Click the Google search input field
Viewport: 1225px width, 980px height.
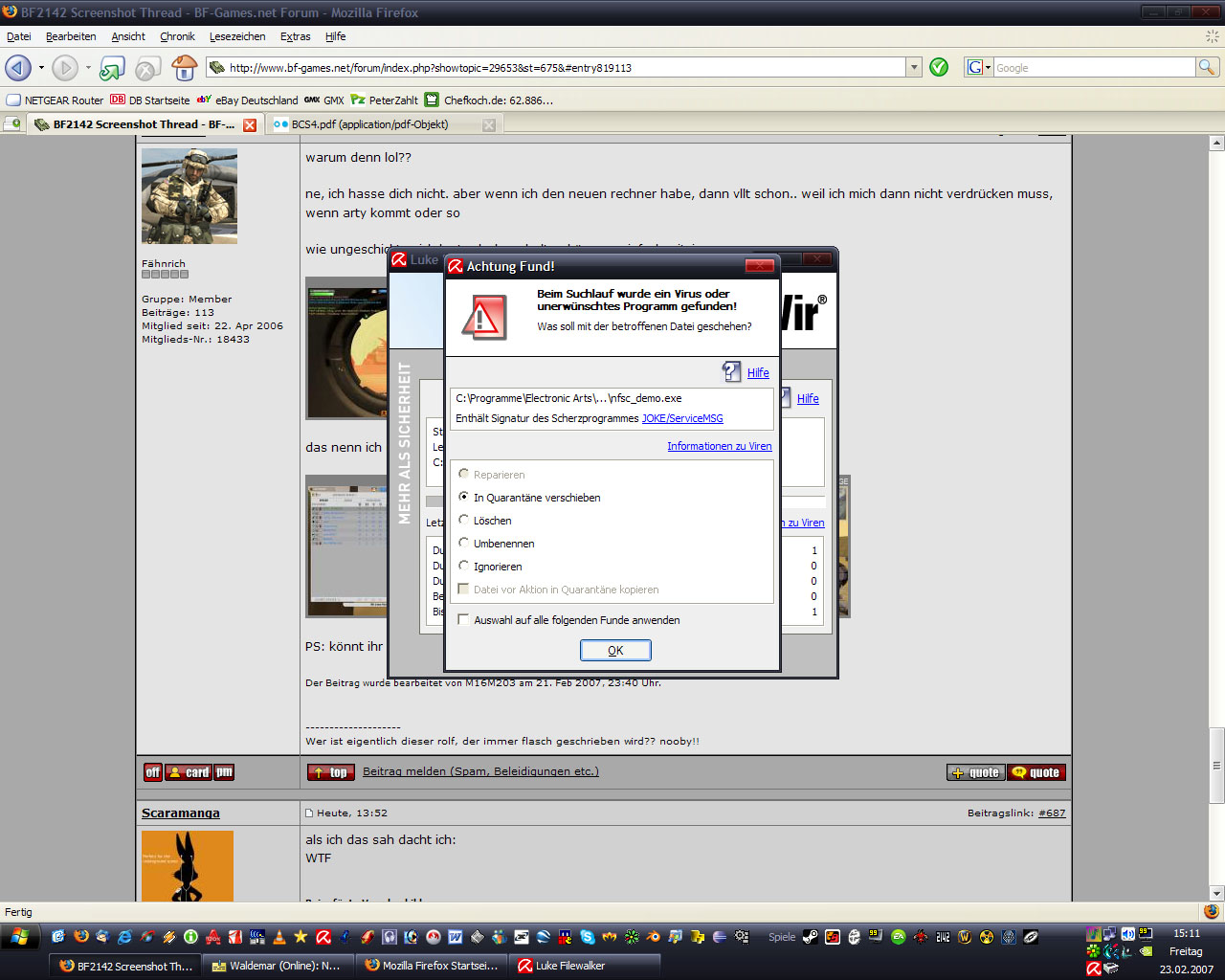1094,67
